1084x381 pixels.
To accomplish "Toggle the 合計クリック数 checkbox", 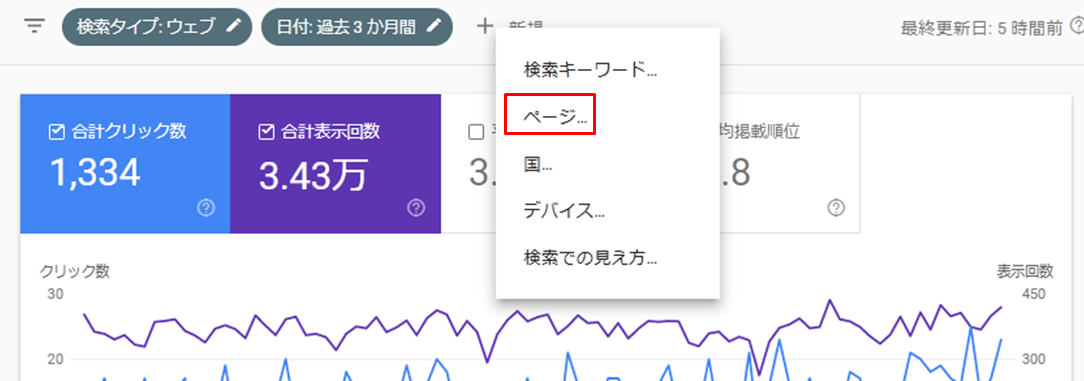I will 57,132.
